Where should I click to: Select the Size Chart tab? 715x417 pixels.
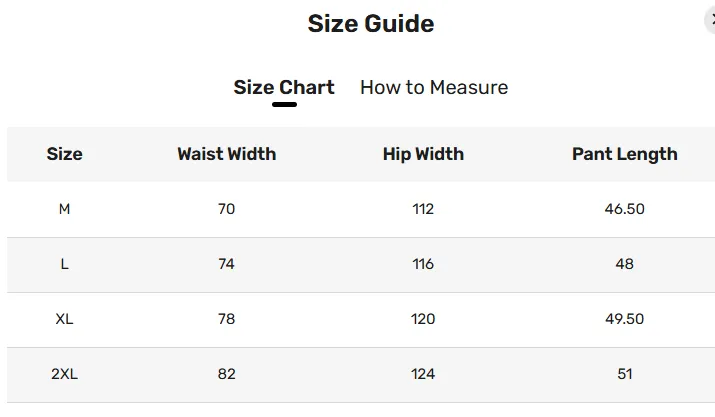click(284, 87)
